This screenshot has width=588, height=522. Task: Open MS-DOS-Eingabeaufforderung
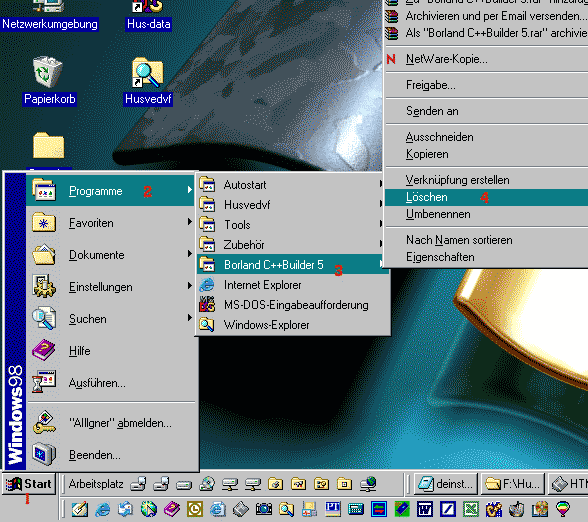(x=293, y=305)
